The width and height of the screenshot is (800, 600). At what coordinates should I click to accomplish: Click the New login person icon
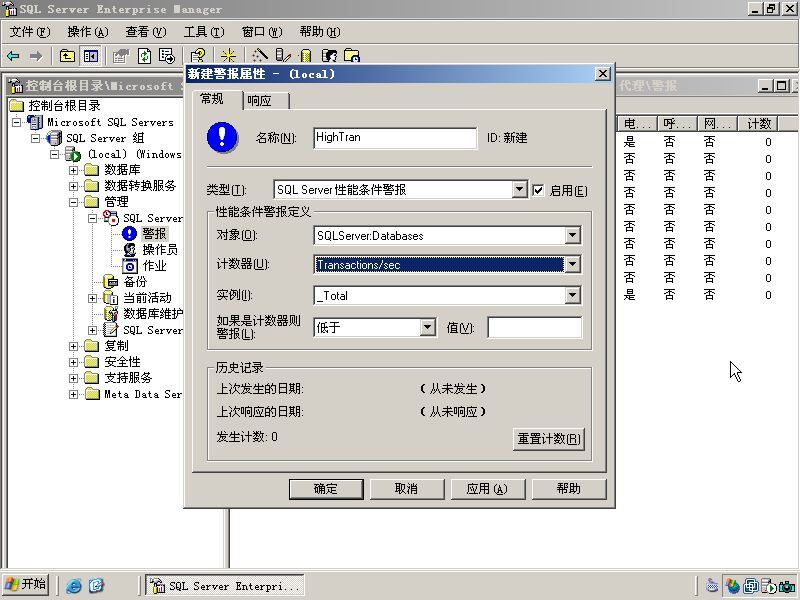(330, 56)
